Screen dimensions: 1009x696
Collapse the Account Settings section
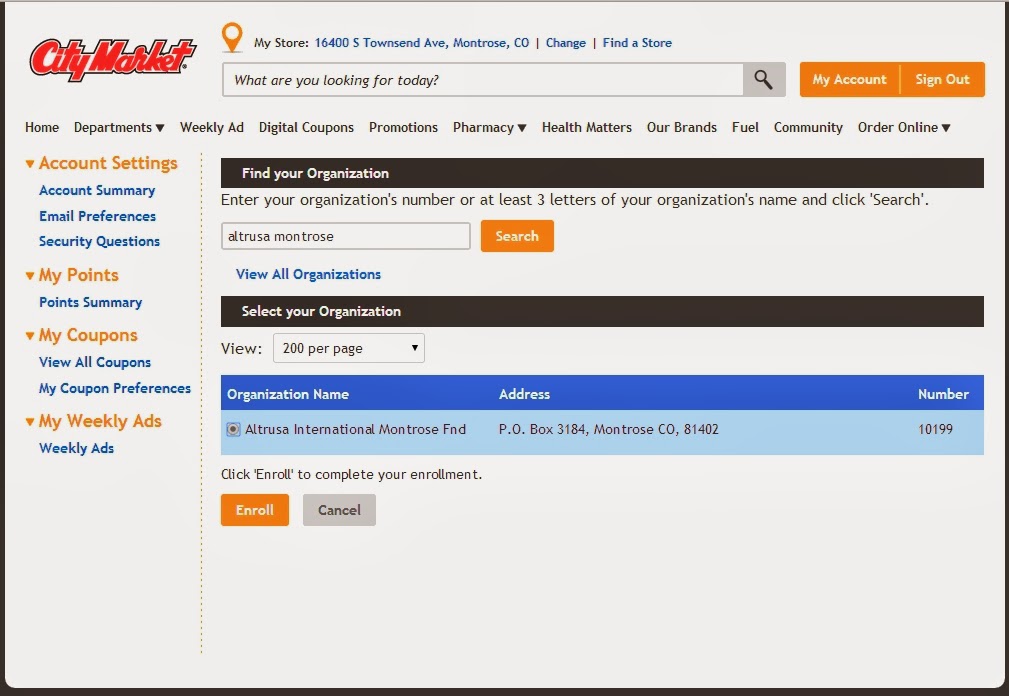102,163
